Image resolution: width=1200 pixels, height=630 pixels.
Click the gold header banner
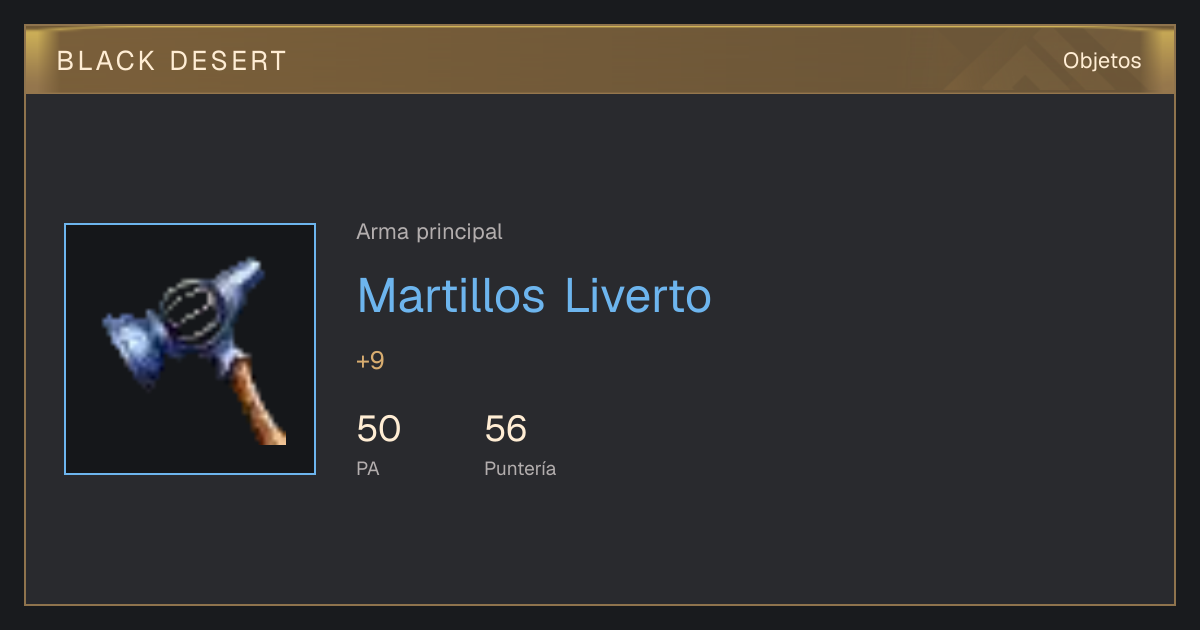click(600, 60)
